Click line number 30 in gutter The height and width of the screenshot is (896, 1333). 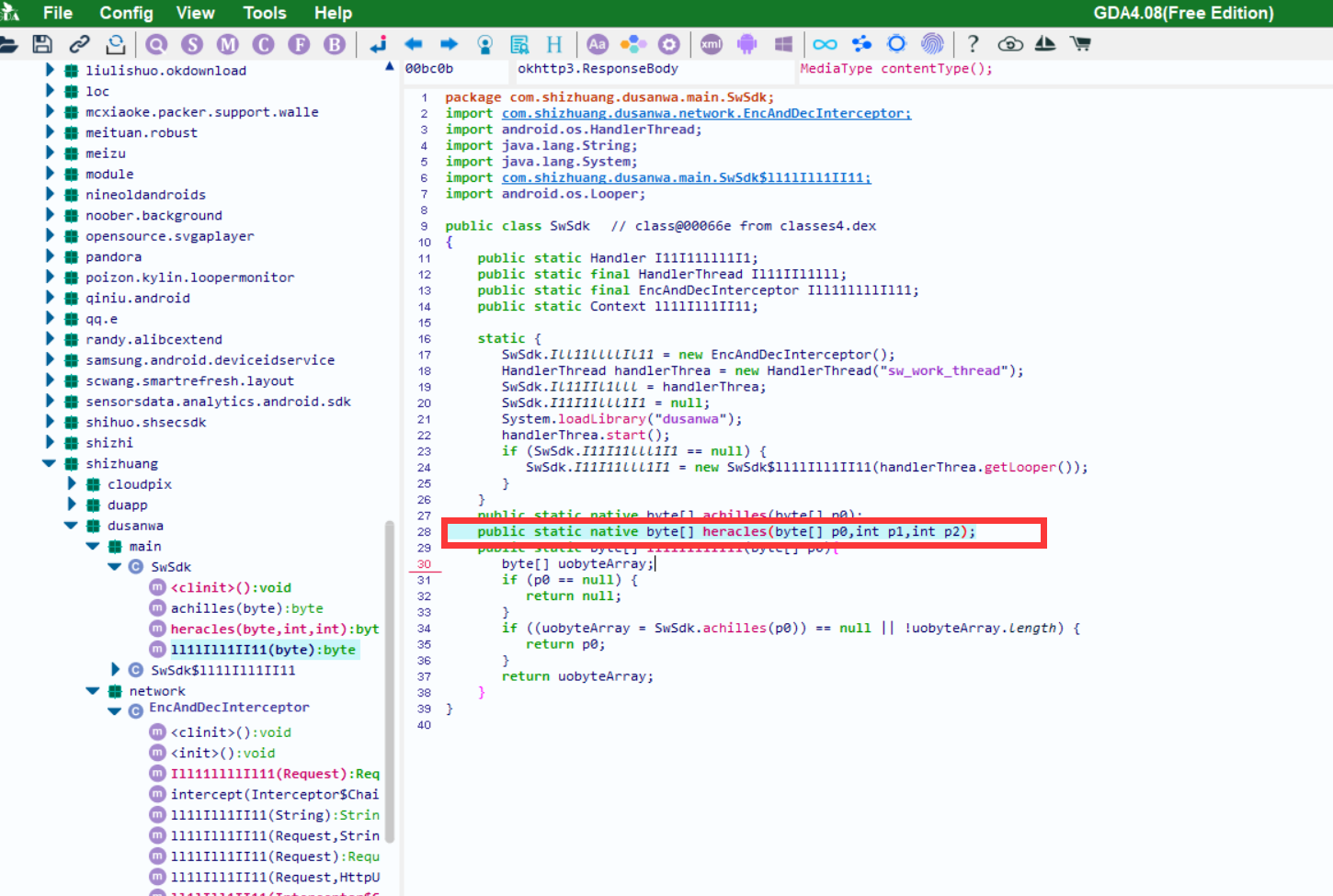pyautogui.click(x=424, y=564)
